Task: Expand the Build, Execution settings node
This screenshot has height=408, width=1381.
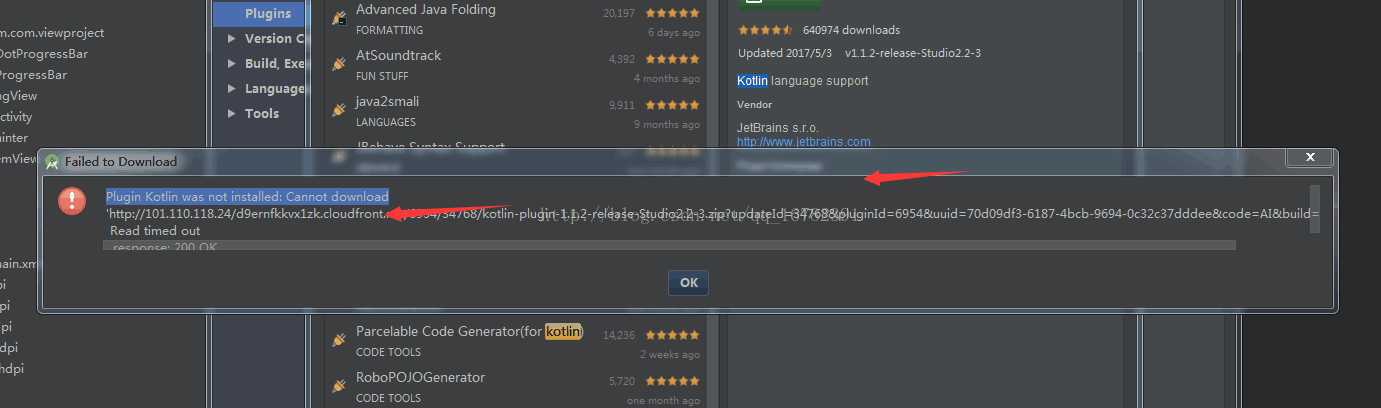Action: click(x=232, y=63)
